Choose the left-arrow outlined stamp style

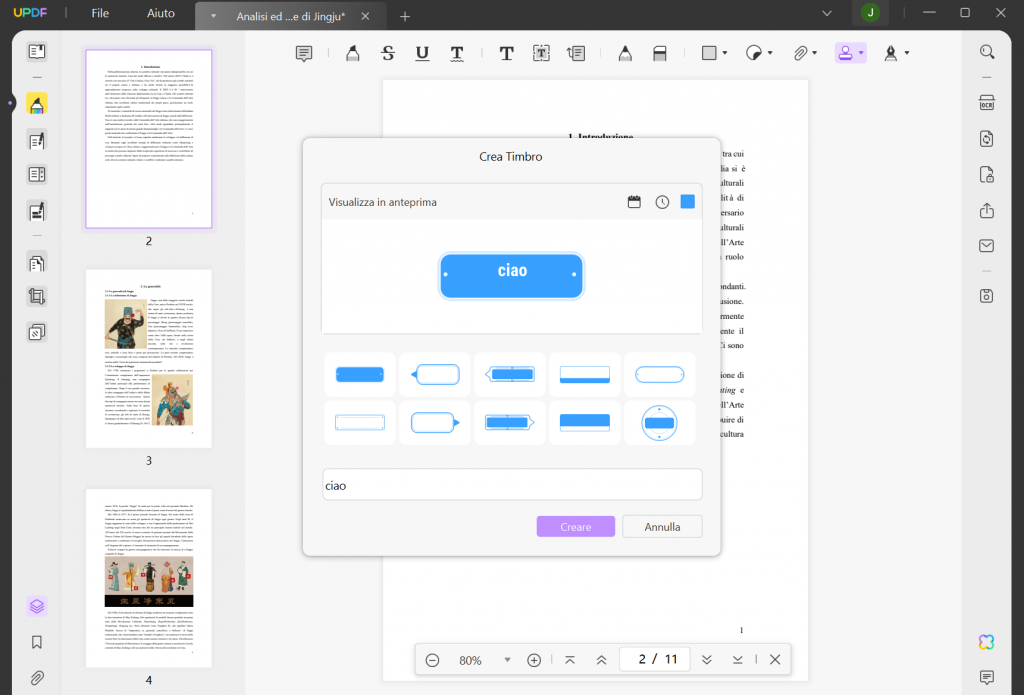(435, 374)
